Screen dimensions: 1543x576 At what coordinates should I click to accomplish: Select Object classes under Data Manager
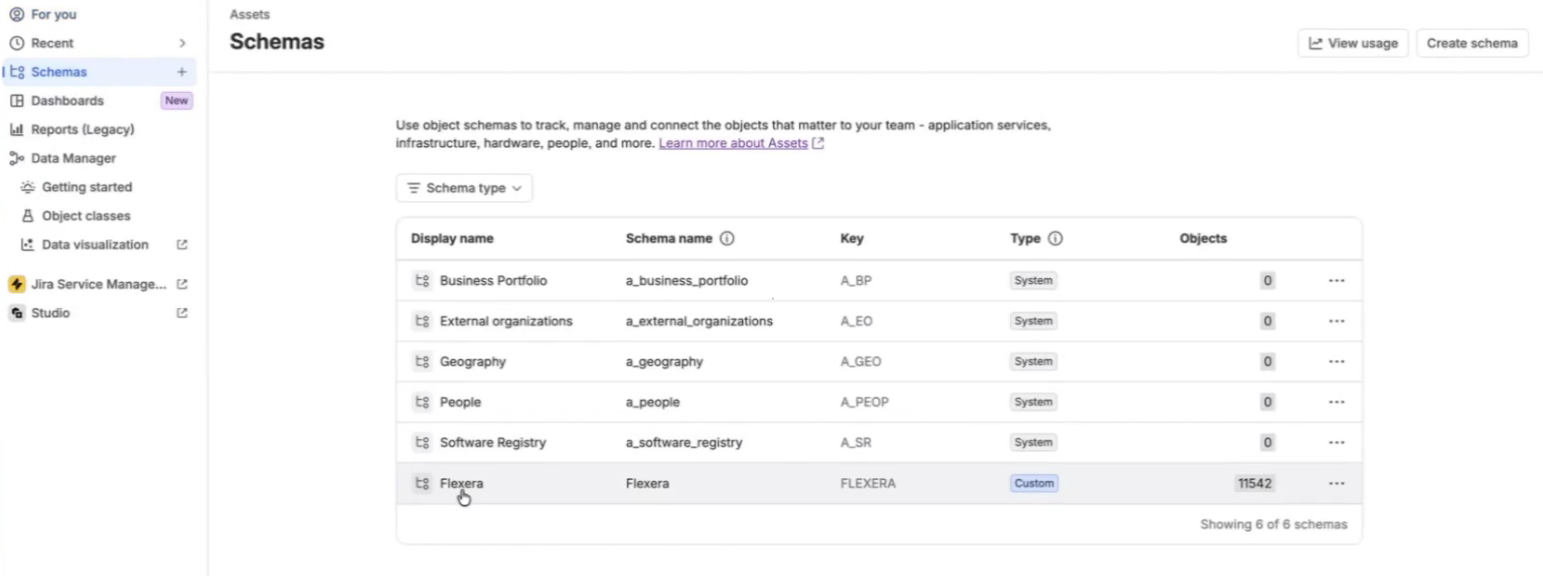click(86, 216)
